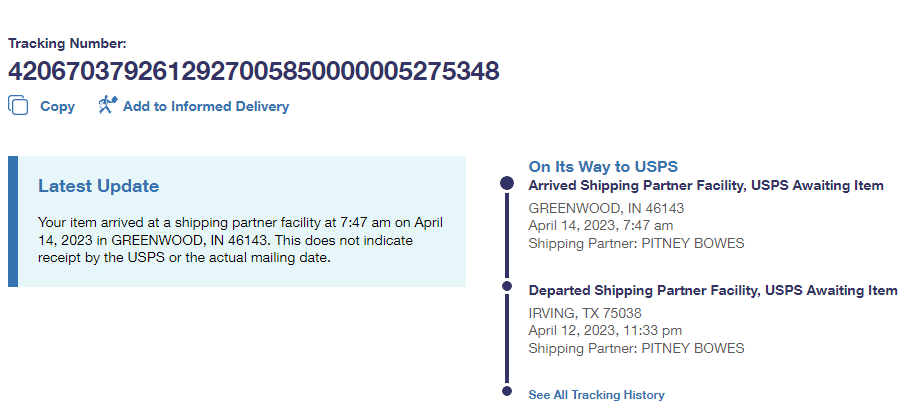The width and height of the screenshot is (914, 410).
Task: Click 'Shipping Partner: PITNEY BOWES' under Irving event
Action: tap(636, 348)
